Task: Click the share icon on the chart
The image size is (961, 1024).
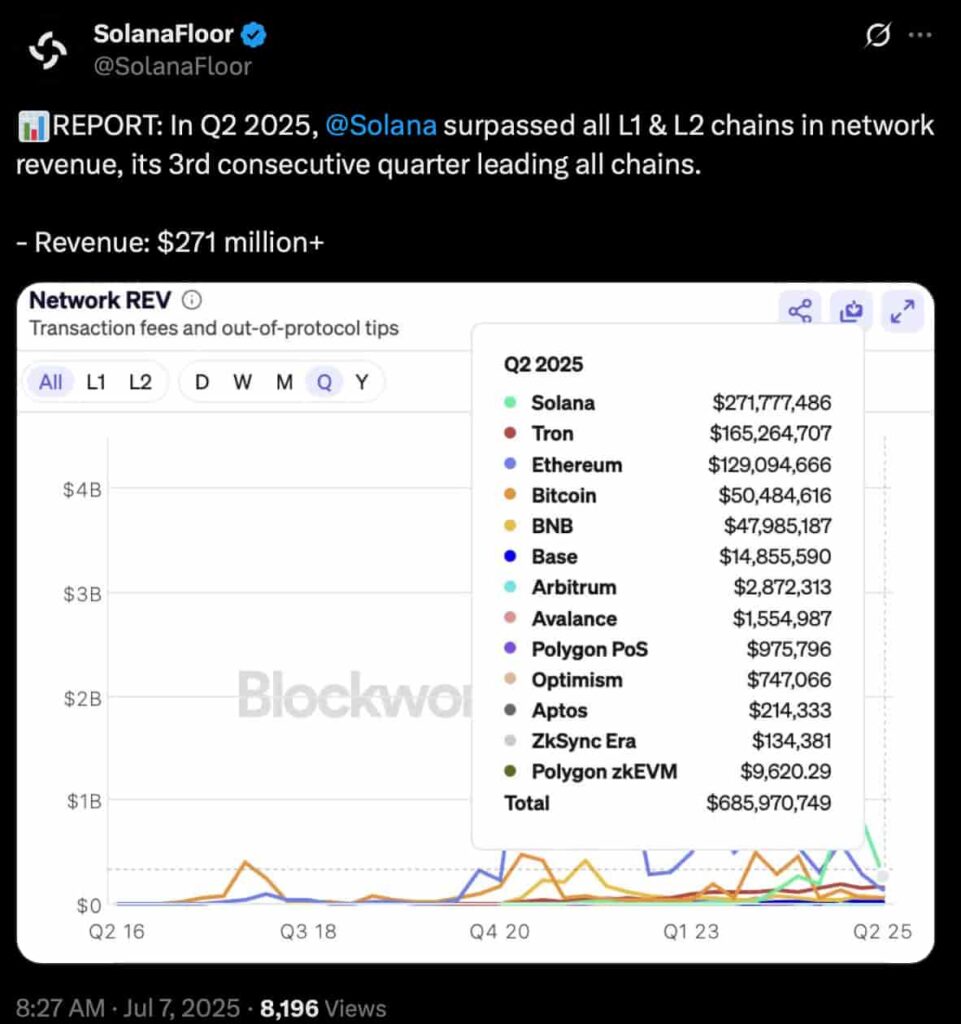Action: [800, 312]
